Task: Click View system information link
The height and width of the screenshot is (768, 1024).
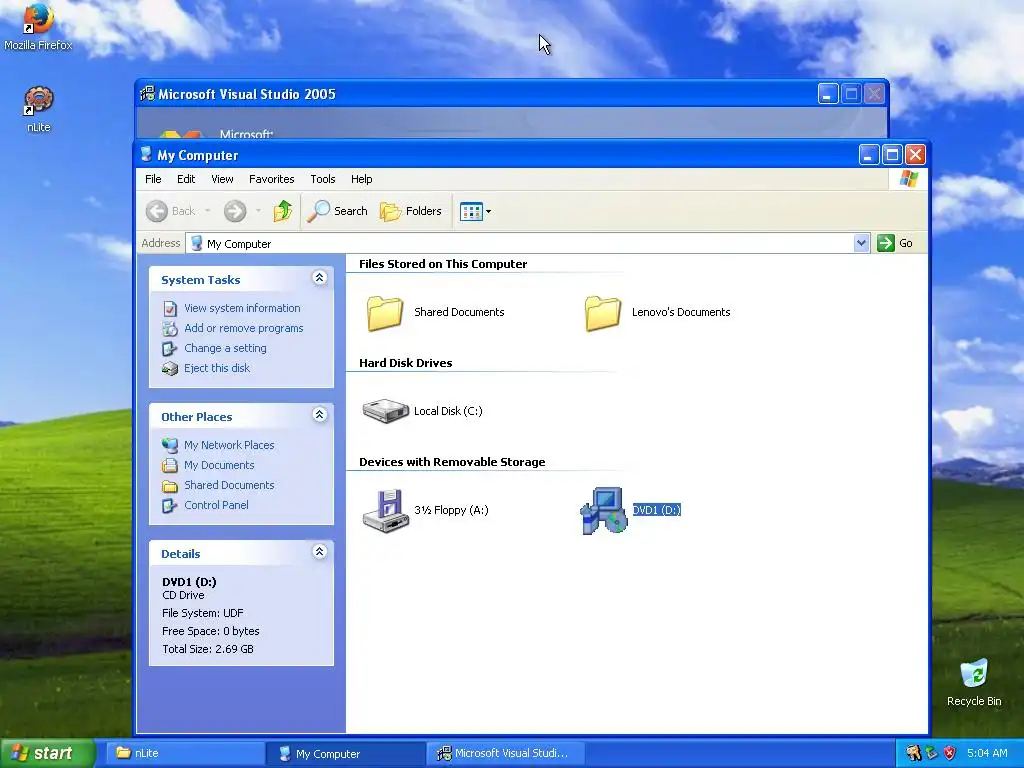Action: coord(242,308)
